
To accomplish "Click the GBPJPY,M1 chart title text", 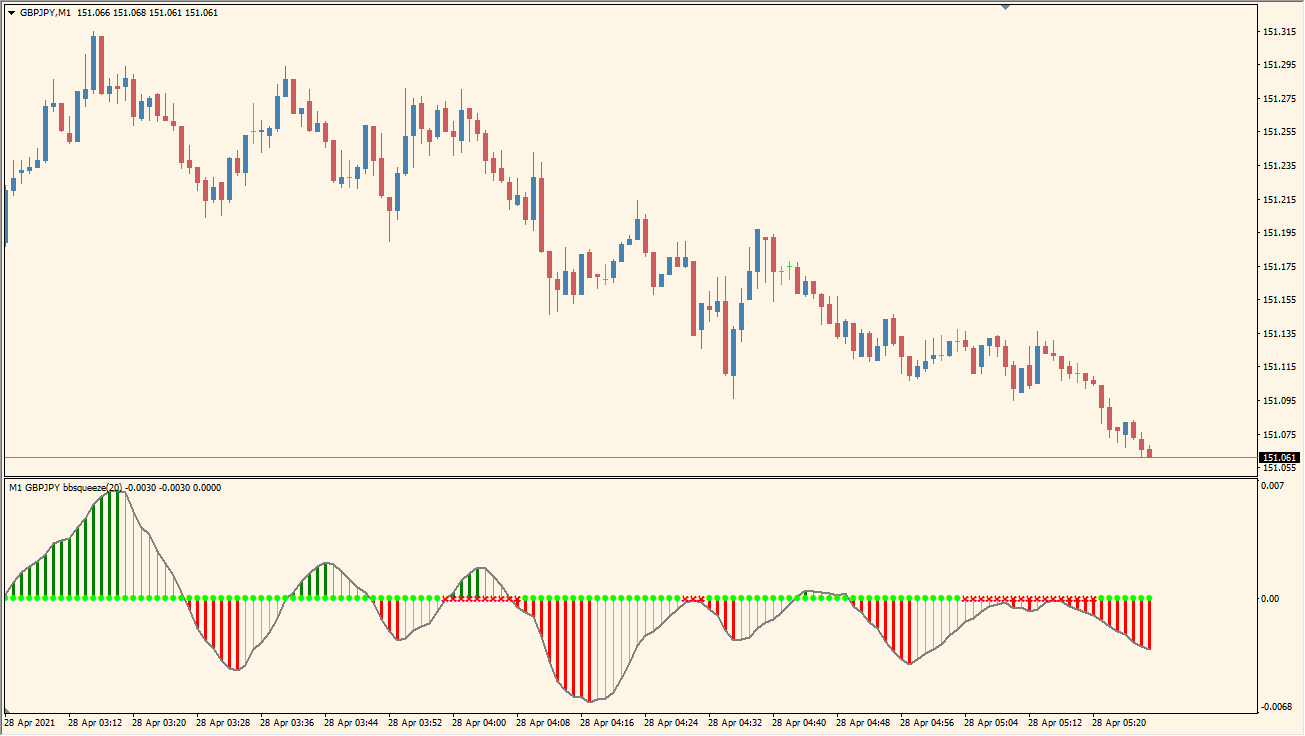I will (x=45, y=13).
